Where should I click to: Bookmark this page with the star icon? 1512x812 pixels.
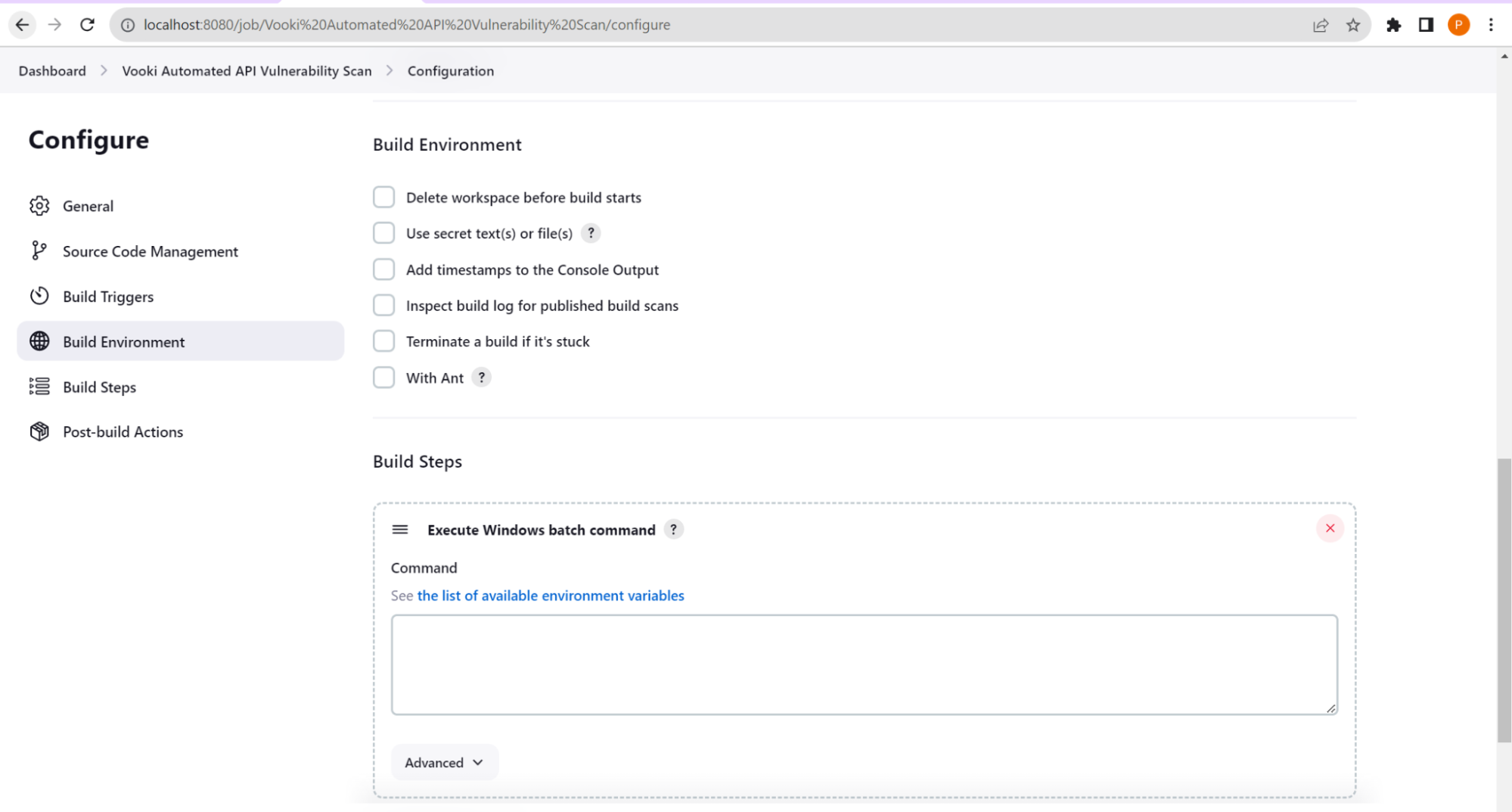point(1353,25)
